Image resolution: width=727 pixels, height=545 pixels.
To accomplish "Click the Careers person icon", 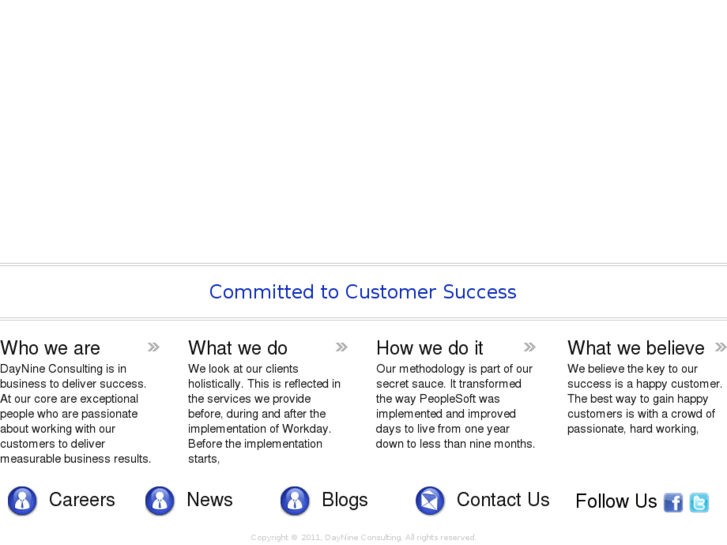I will pyautogui.click(x=22, y=500).
